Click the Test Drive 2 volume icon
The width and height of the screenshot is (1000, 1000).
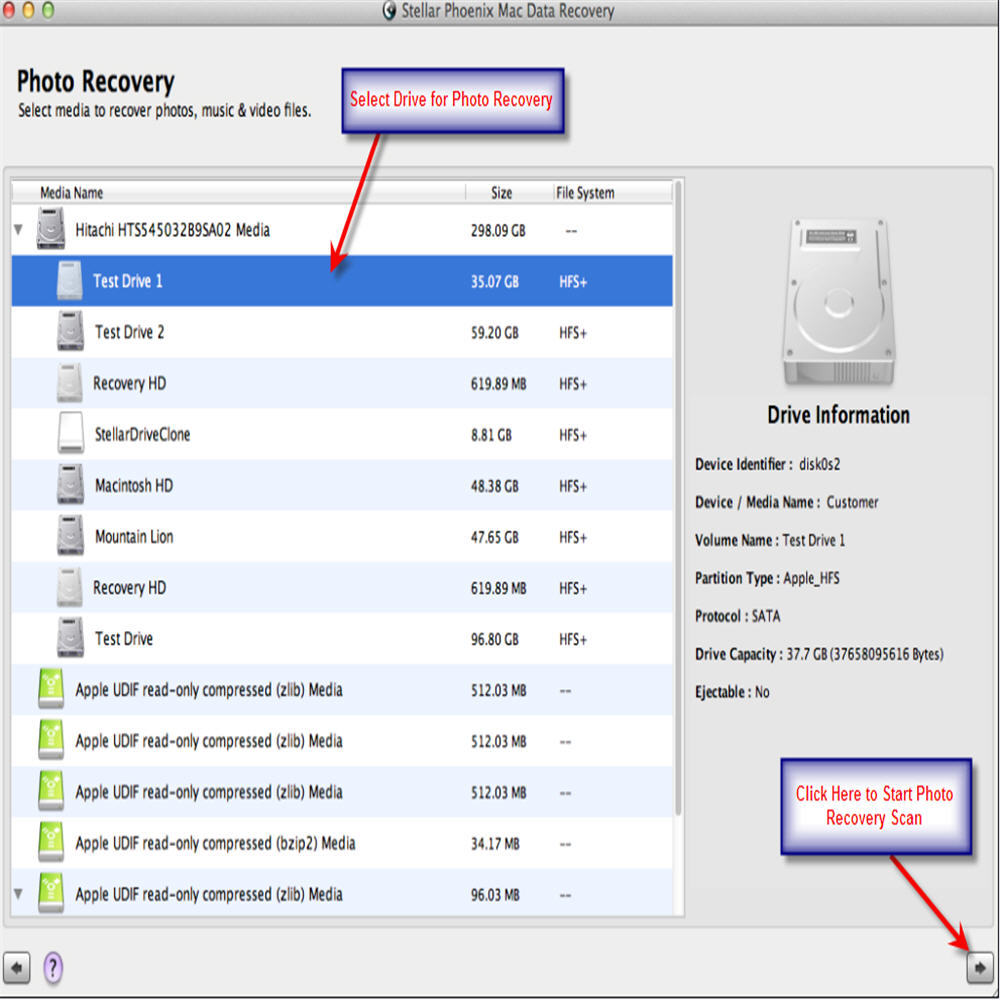[70, 331]
